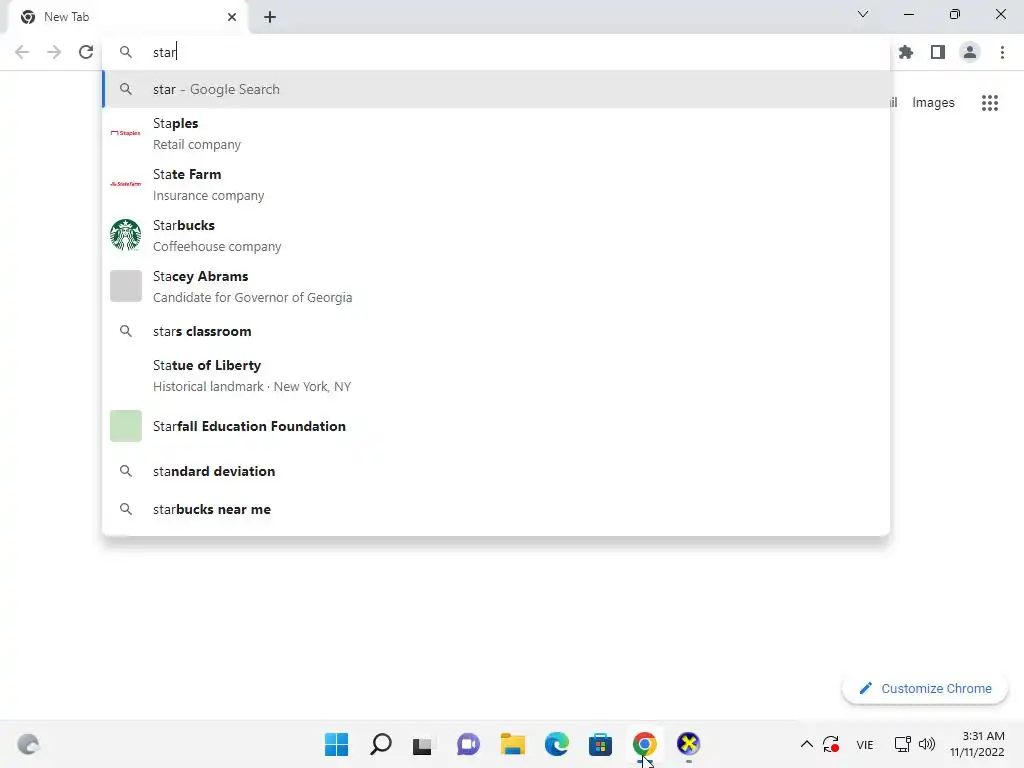Viewport: 1024px width, 768px height.
Task: Open File Explorer from taskbar
Action: [x=513, y=744]
